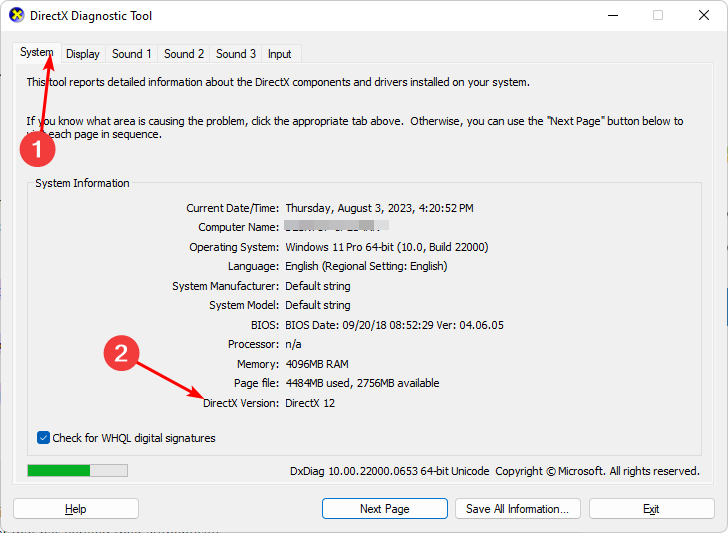Click 'Windows 11 Pro 64-bit' operating system value

[387, 247]
